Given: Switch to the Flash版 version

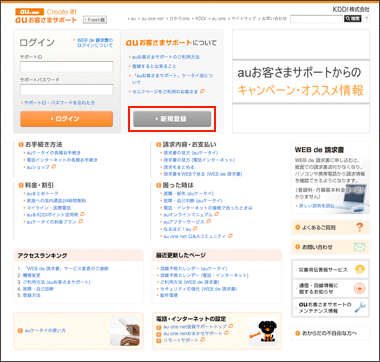Looking at the screenshot, I should 95,20.
